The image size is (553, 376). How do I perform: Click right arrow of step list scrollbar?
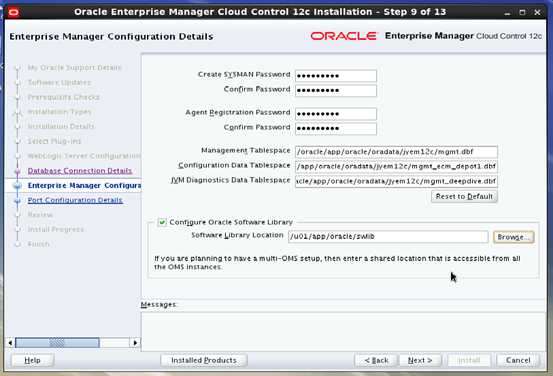(x=135, y=342)
